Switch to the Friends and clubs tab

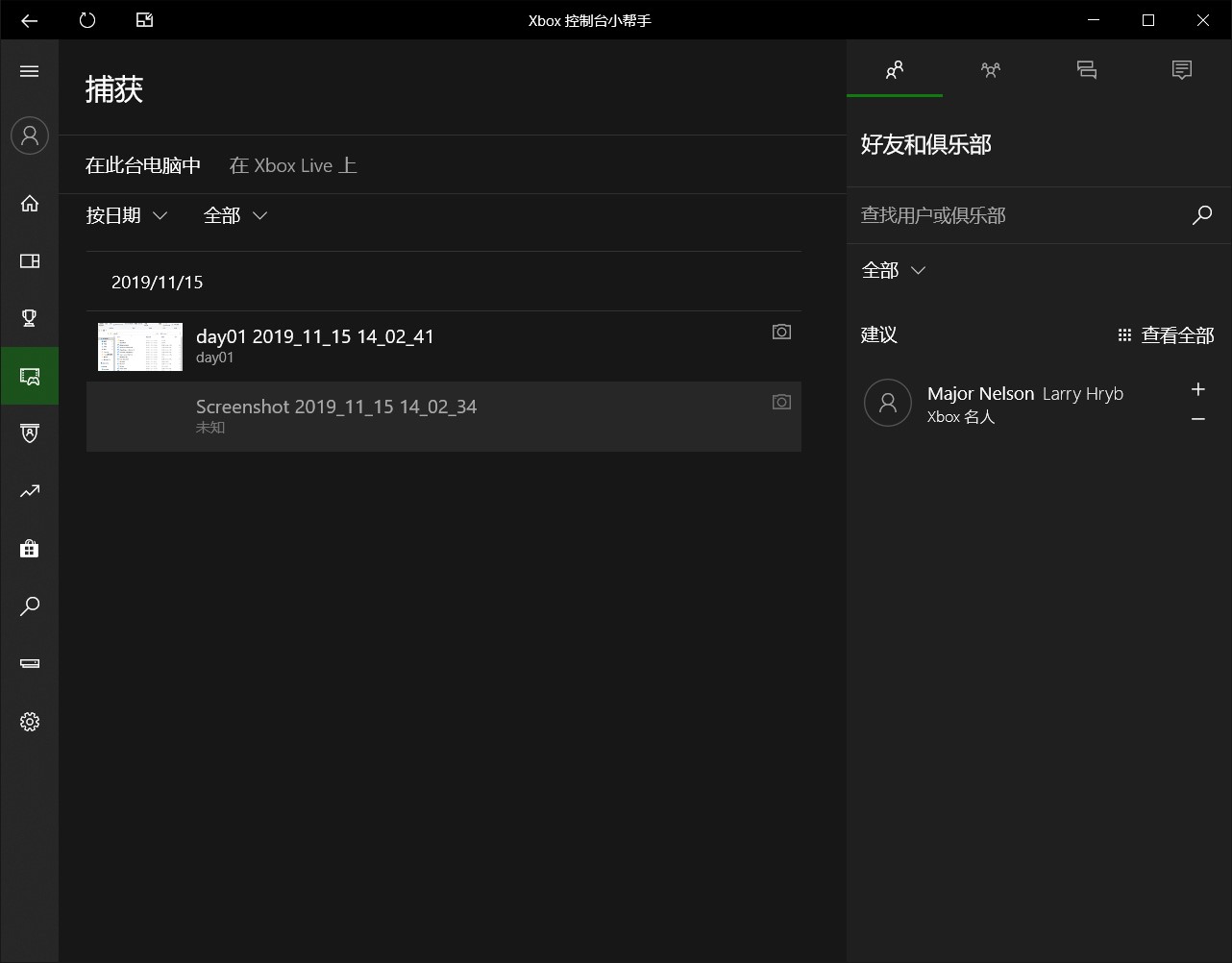[x=895, y=69]
